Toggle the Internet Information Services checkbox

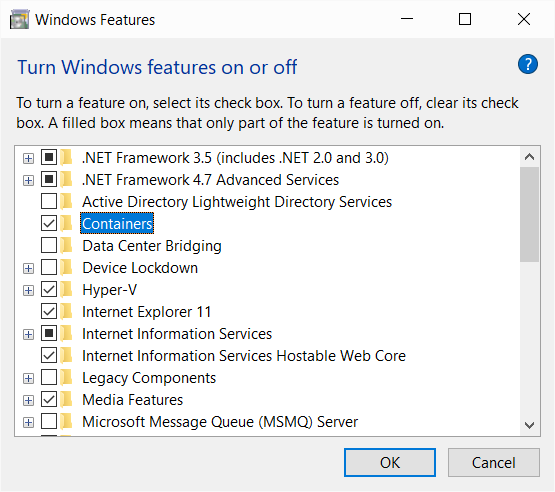49,333
